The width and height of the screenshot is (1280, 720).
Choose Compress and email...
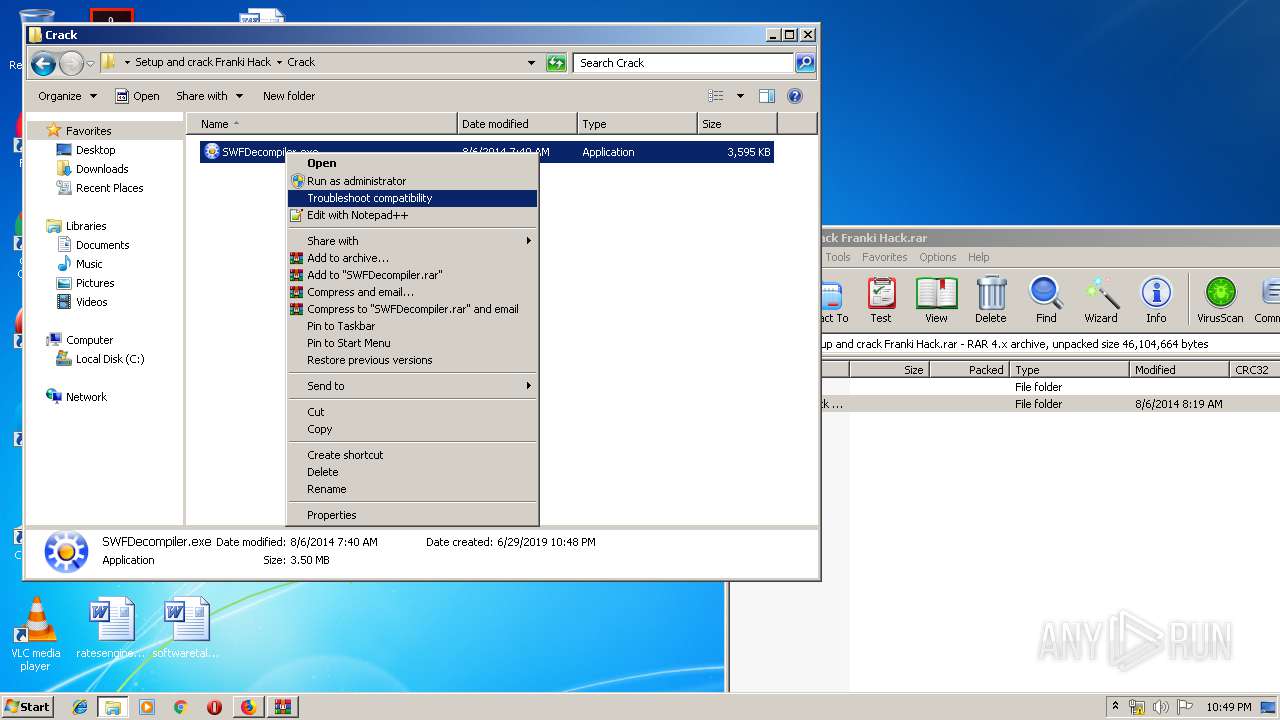click(412, 292)
